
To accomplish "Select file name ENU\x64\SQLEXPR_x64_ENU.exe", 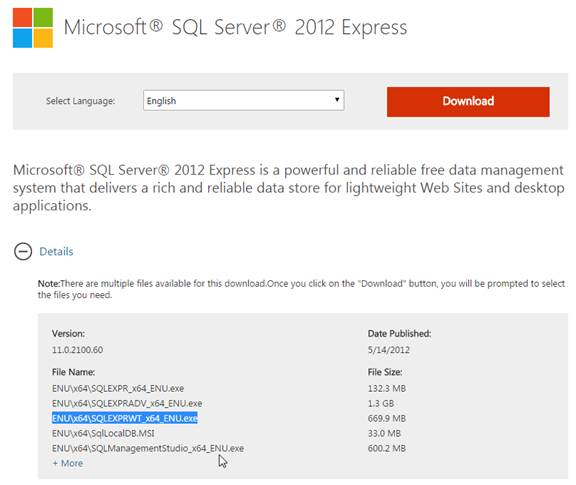I will point(118,388).
